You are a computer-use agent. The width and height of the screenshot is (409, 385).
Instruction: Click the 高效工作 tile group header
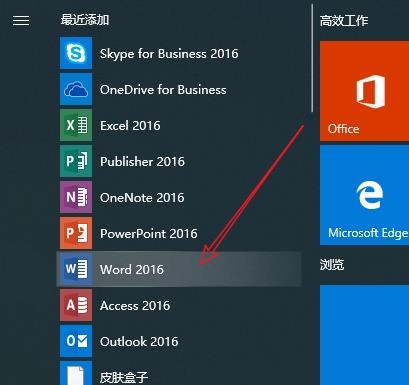coord(344,21)
